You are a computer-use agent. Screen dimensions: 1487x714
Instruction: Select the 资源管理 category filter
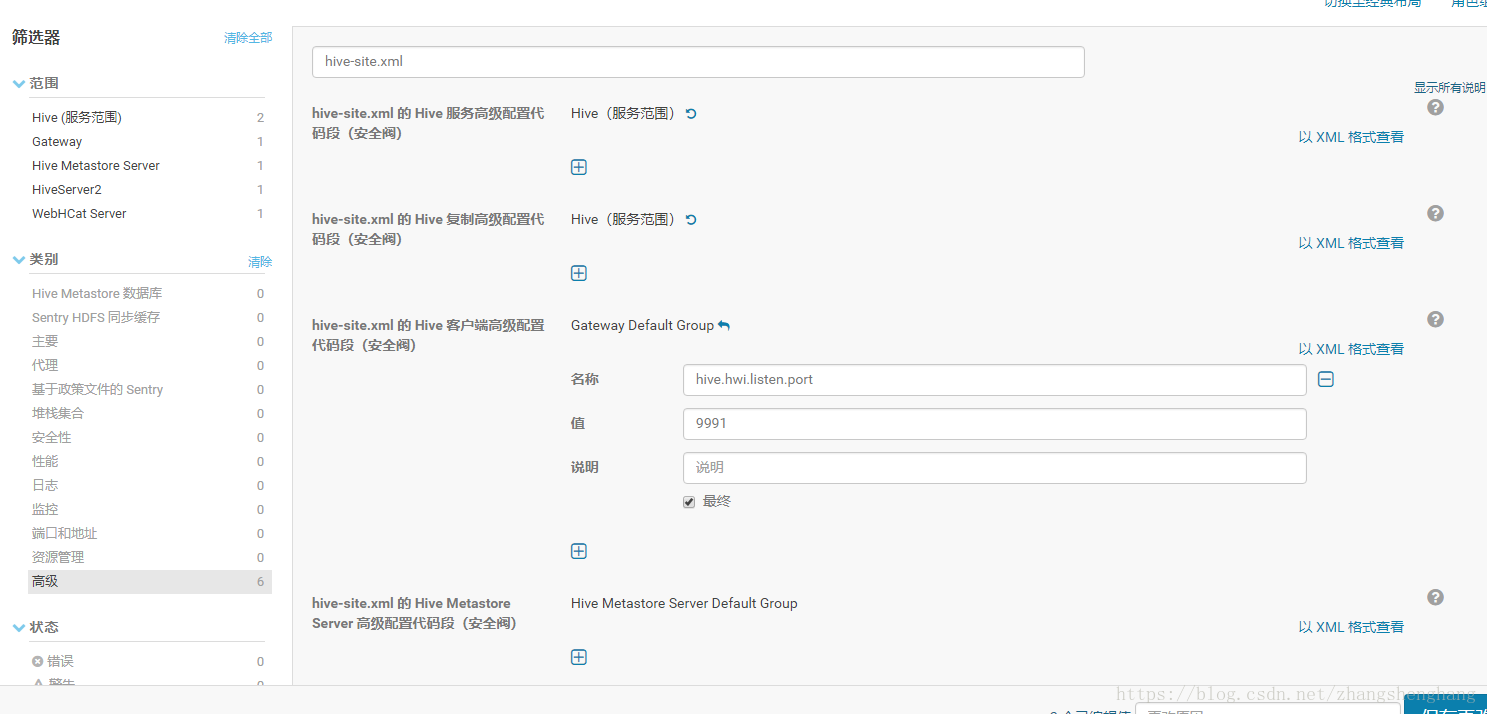[150, 557]
